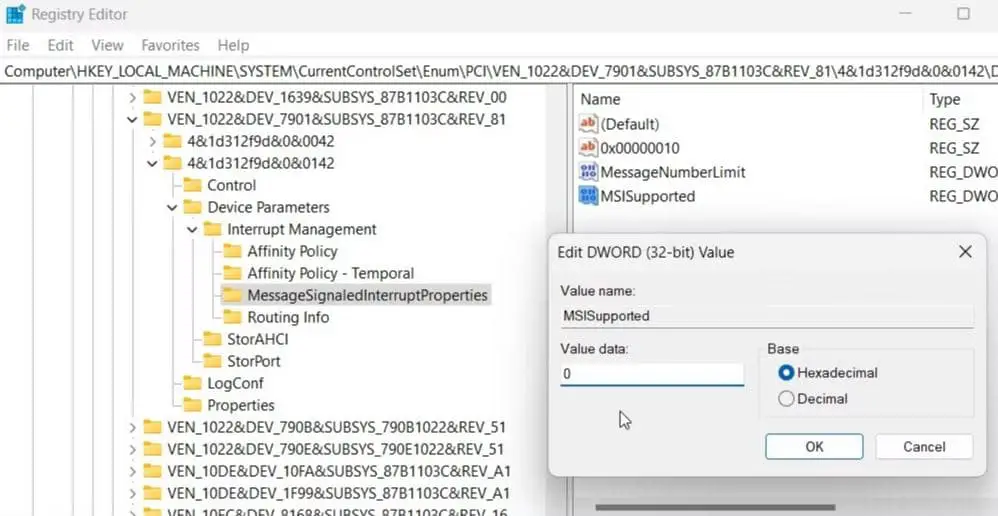Click MessageSignaledInterruptProperties folder icon
Screen dimensions: 998x516
click(x=232, y=295)
